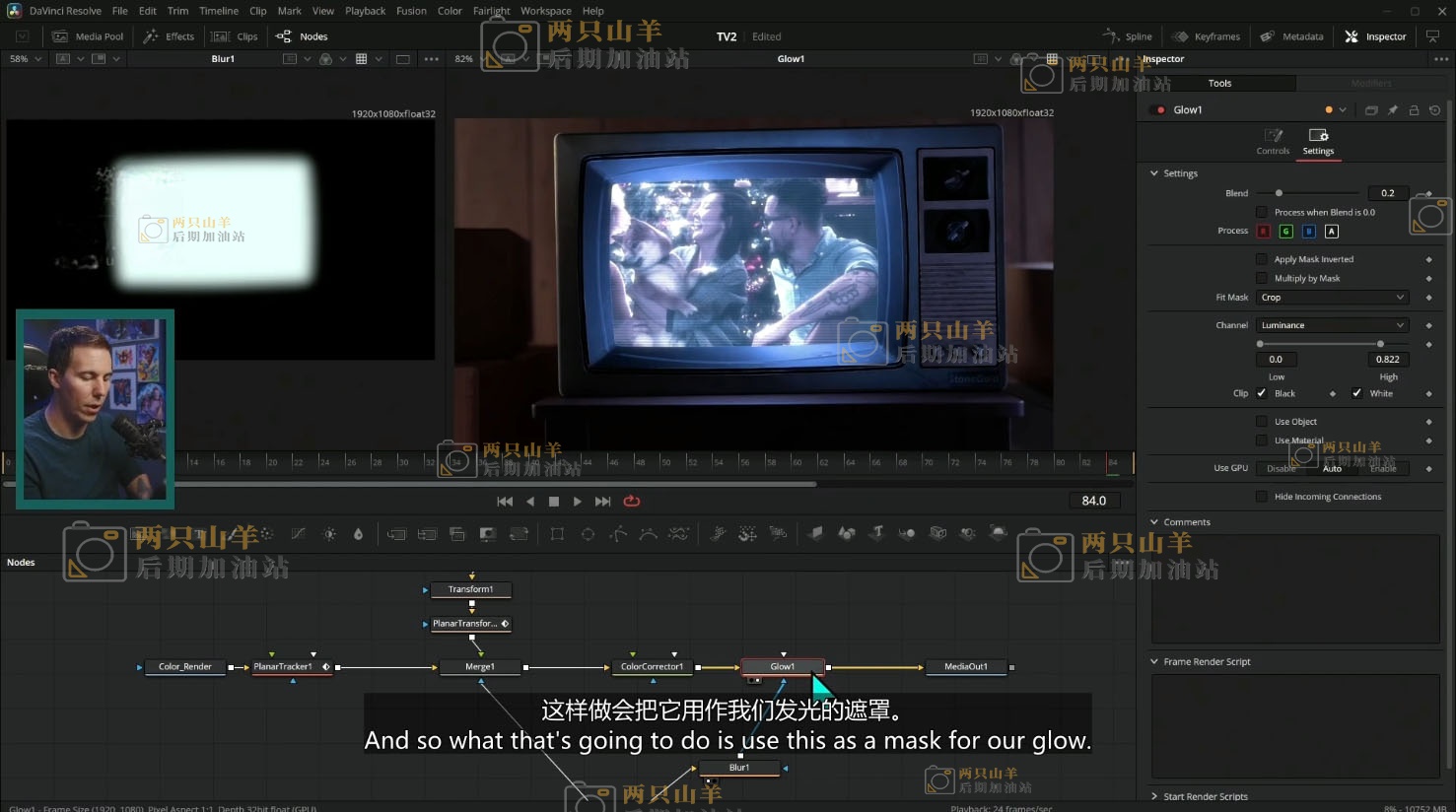
Task: Open the Keyframes panel
Action: pyautogui.click(x=1206, y=36)
